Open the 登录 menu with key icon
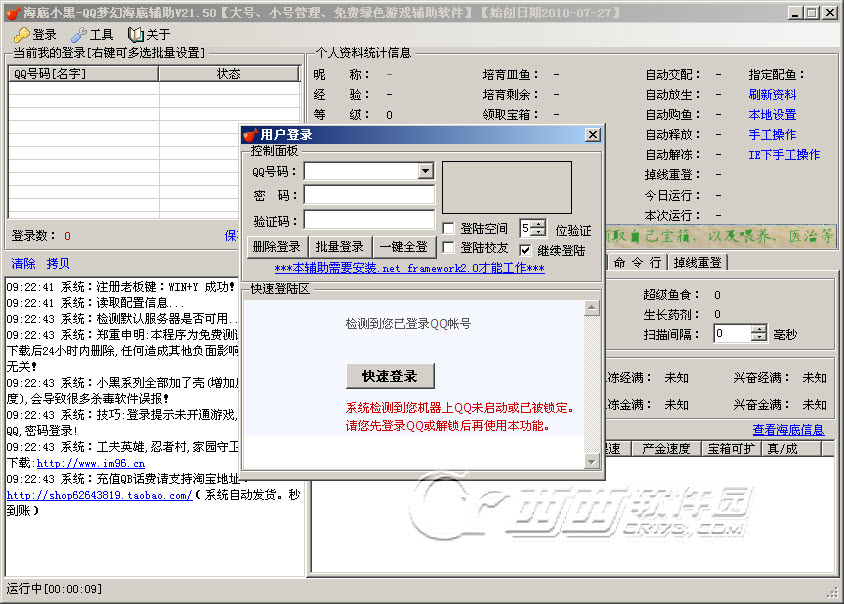 (35, 35)
